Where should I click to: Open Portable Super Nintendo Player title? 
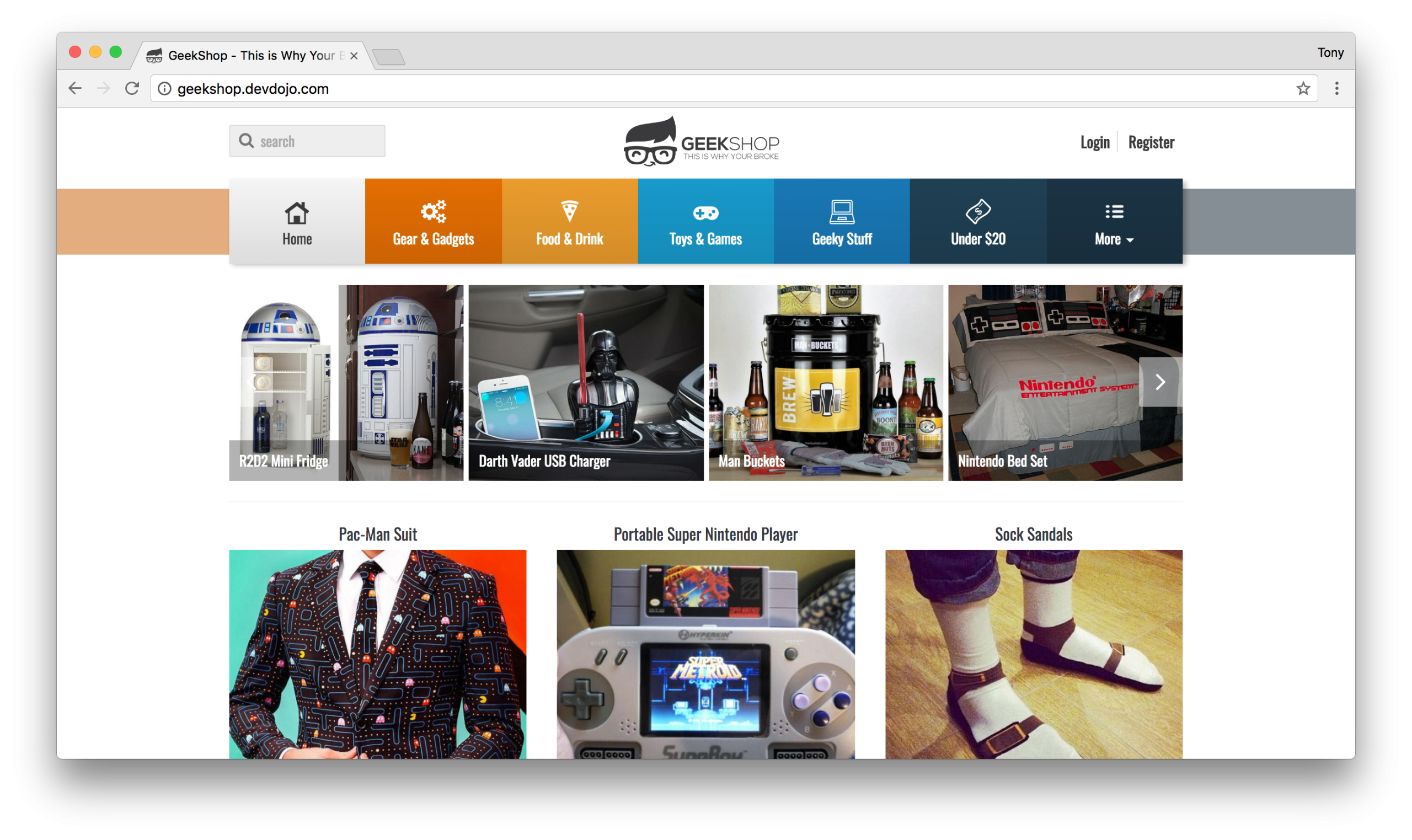tap(705, 534)
